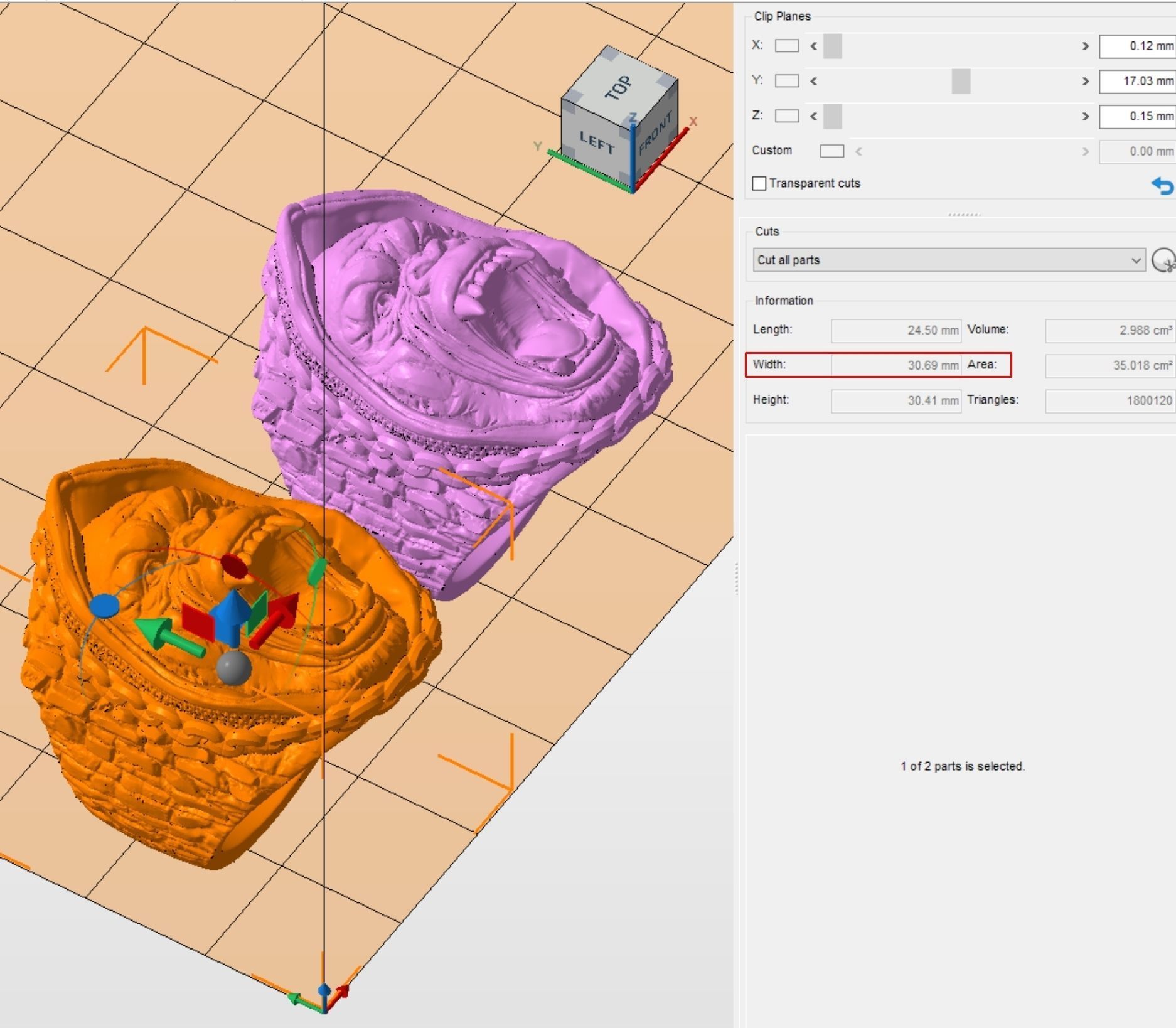This screenshot has width=1176, height=1028.
Task: Click the green rotation handle on the arc
Action: [x=318, y=570]
